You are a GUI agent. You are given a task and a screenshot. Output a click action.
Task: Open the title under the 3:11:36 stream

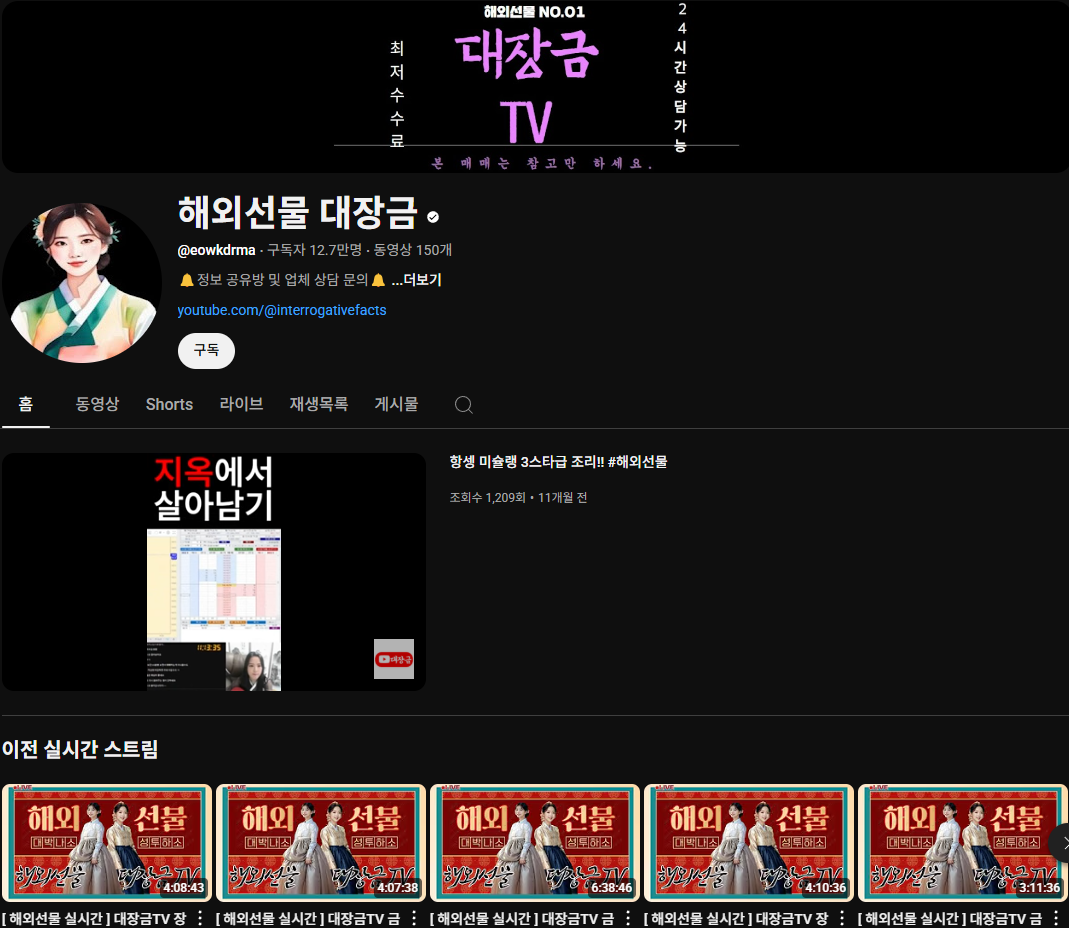(x=950, y=918)
